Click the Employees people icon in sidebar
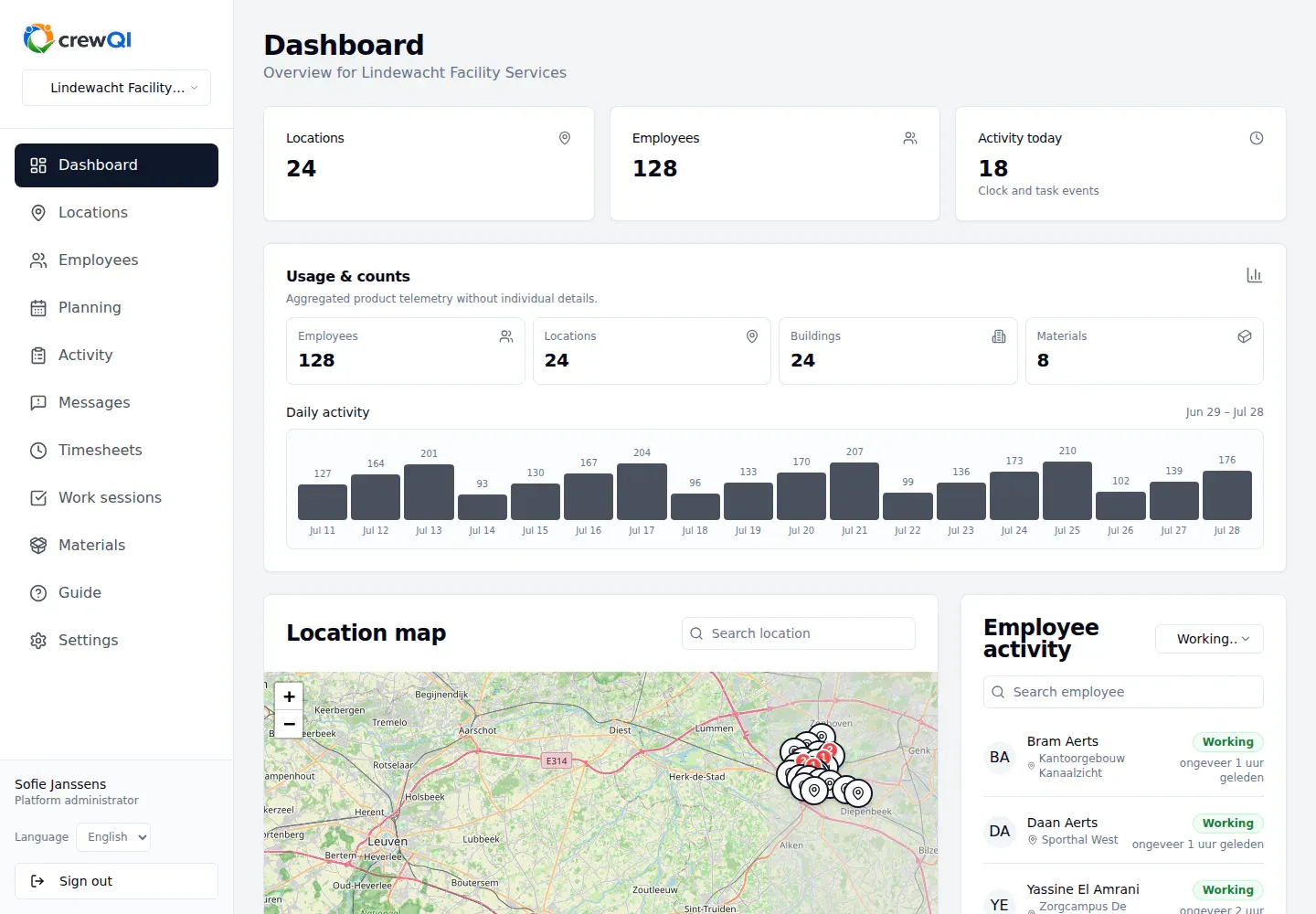The height and width of the screenshot is (914, 1316). [38, 260]
